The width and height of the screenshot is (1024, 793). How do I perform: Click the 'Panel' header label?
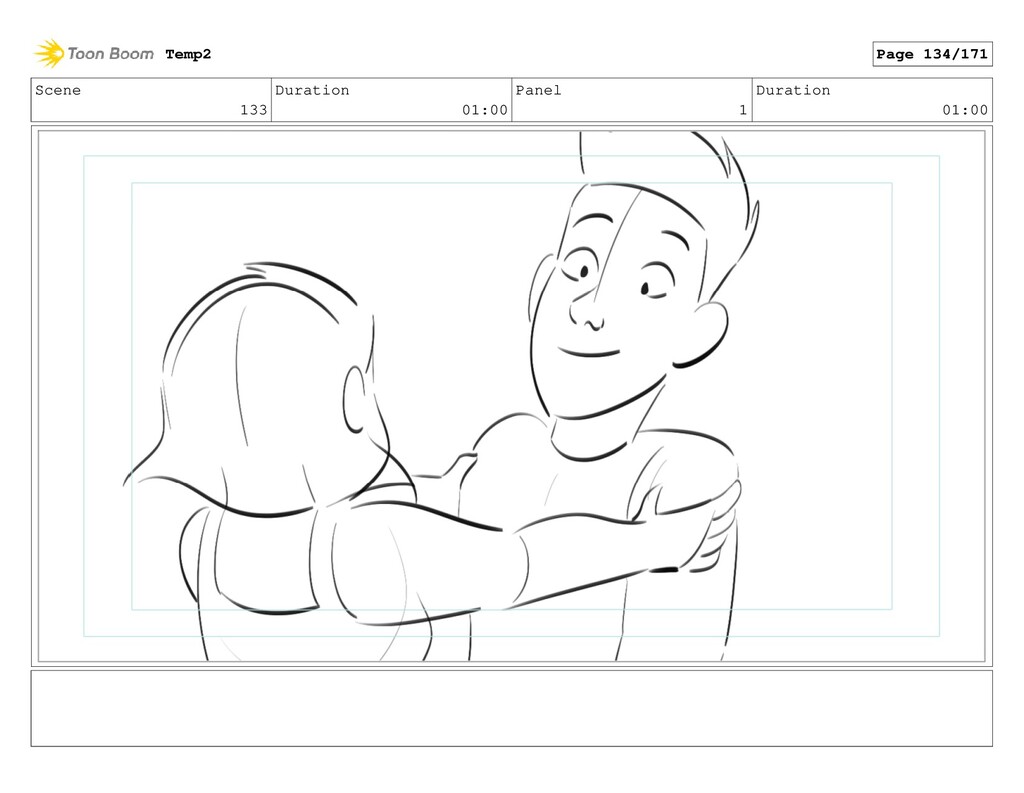tap(538, 90)
